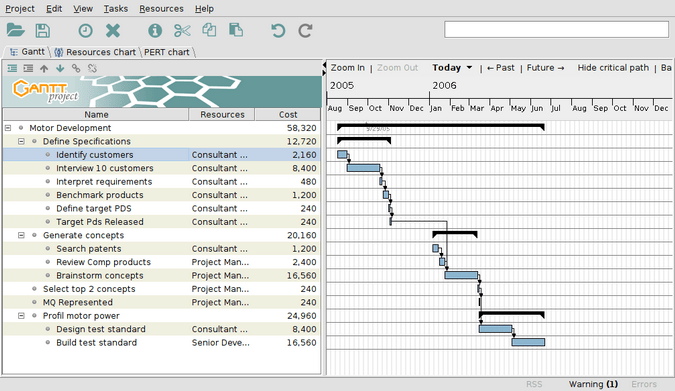Click the Zoom In button
Image resolution: width=675 pixels, height=391 pixels.
coord(347,68)
